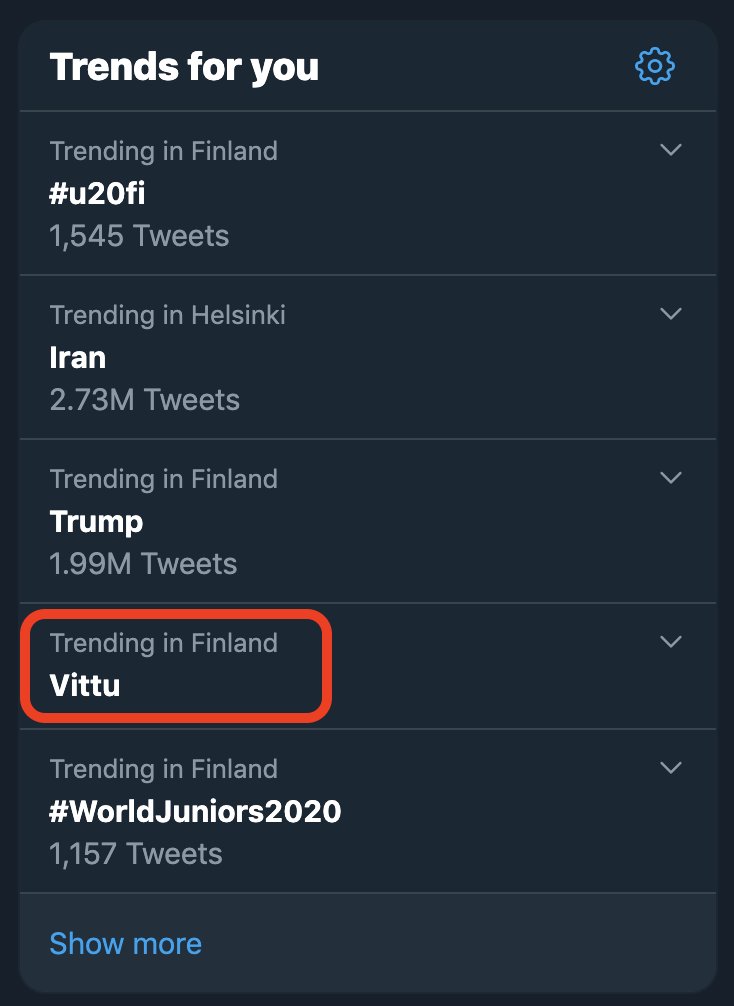Image resolution: width=734 pixels, height=1006 pixels.
Task: Expand options chevron for #u20fi trend
Action: pyautogui.click(x=670, y=149)
